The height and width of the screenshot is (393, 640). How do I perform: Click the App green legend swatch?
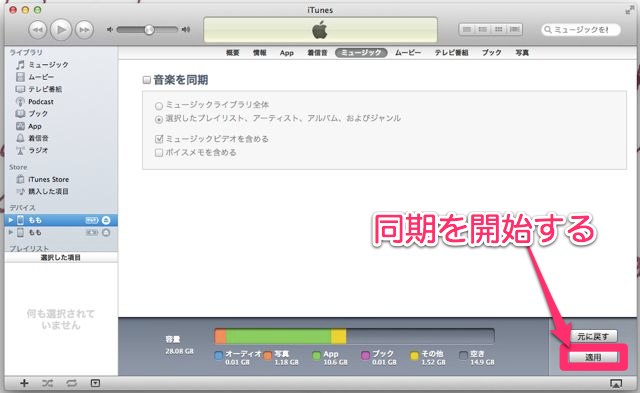[x=316, y=356]
